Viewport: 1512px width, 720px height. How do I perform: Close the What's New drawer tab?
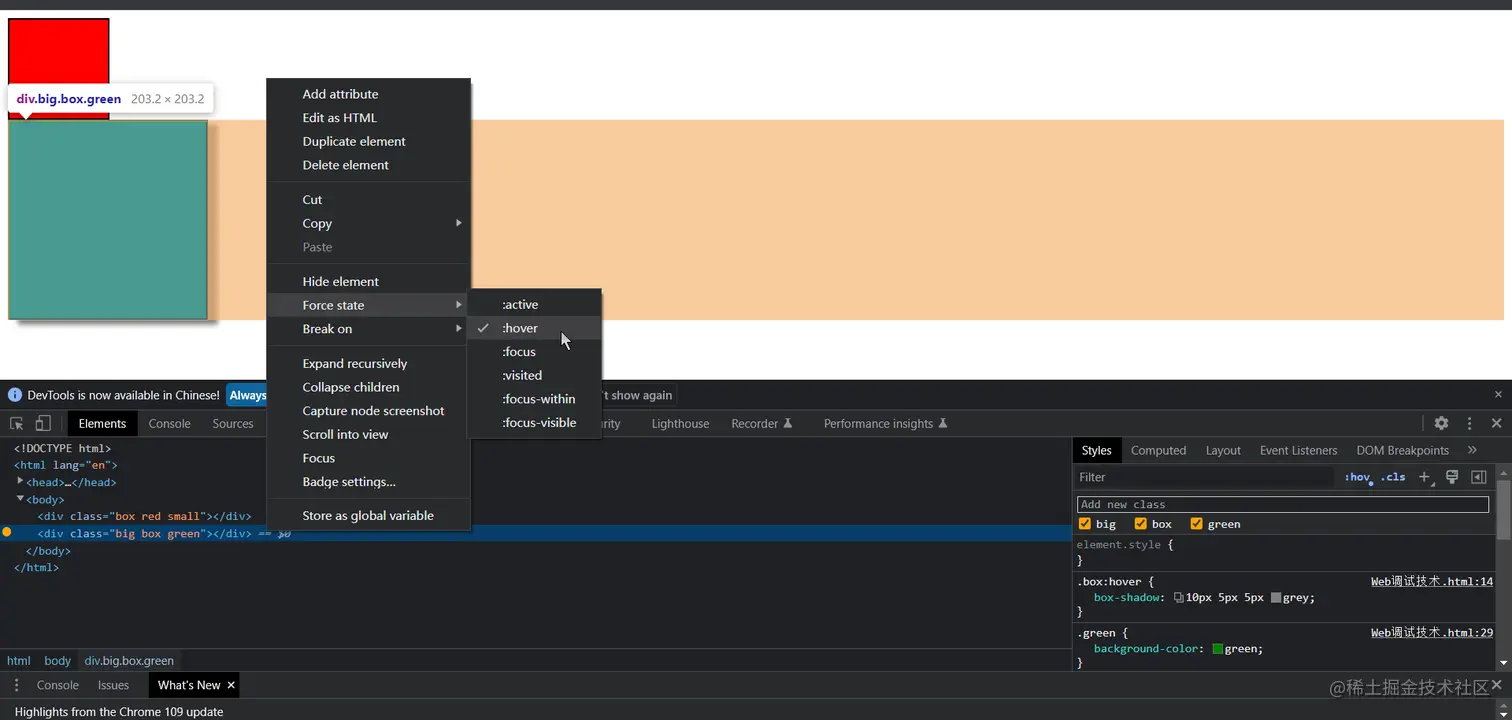tap(231, 685)
